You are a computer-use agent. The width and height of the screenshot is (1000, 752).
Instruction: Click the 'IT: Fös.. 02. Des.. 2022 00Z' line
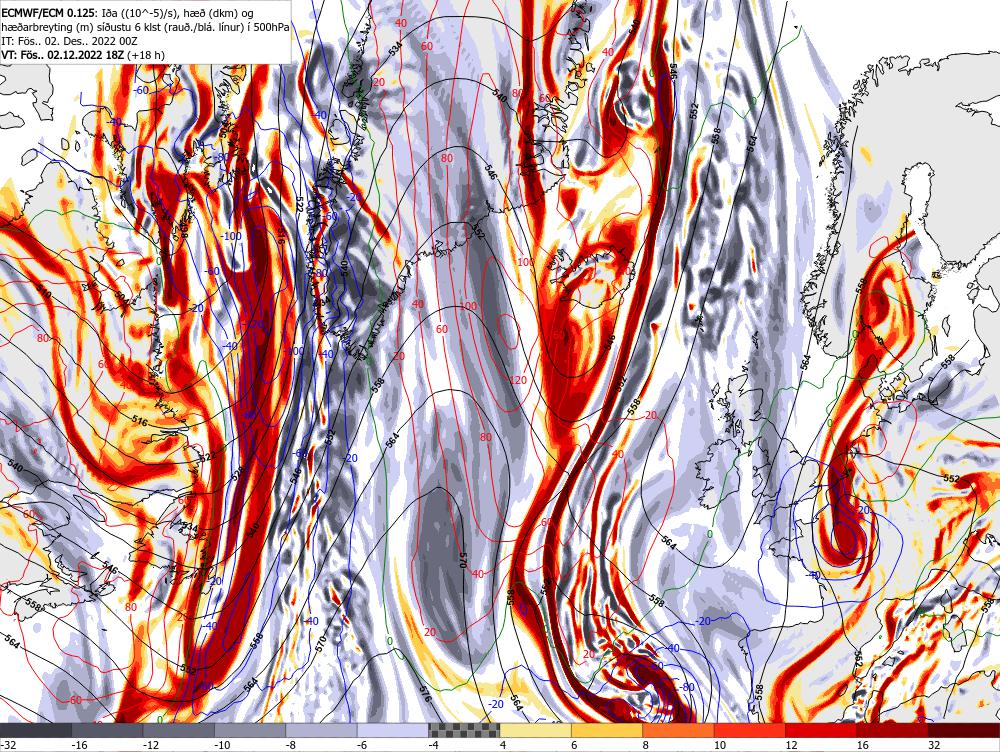(x=70, y=41)
